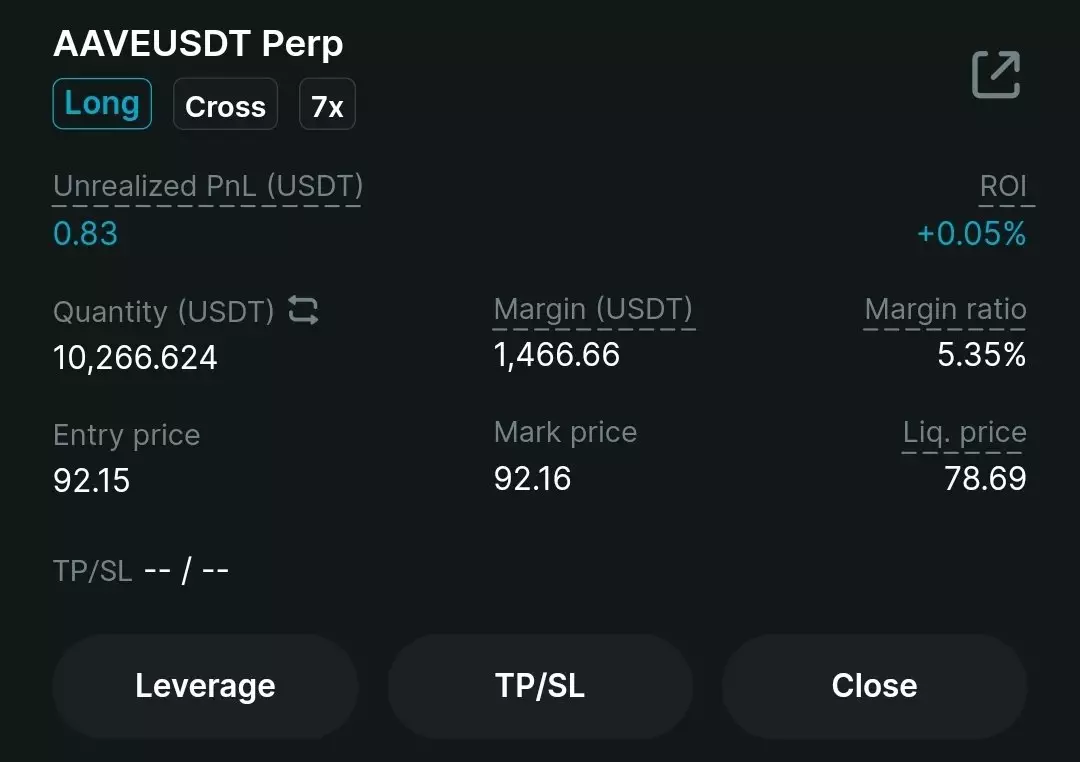
Task: Open AAVEUSDT Perp contract title
Action: point(198,45)
